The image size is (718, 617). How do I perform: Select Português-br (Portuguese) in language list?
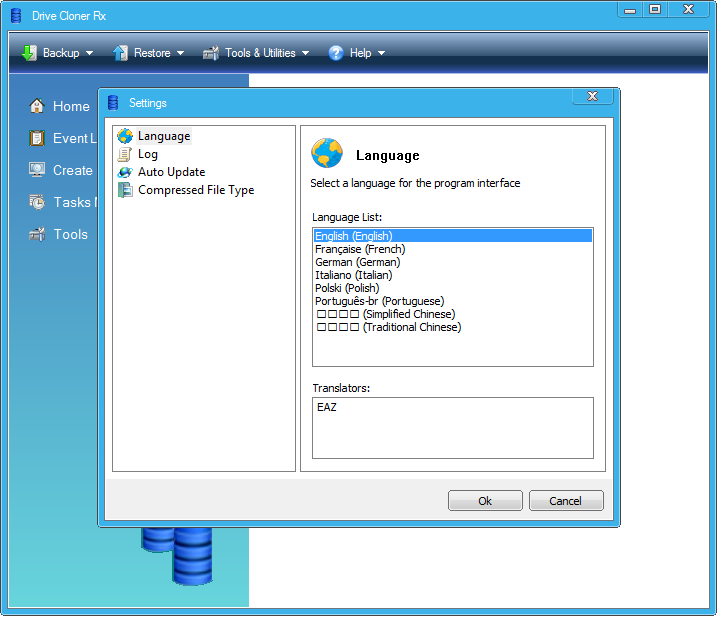453,301
